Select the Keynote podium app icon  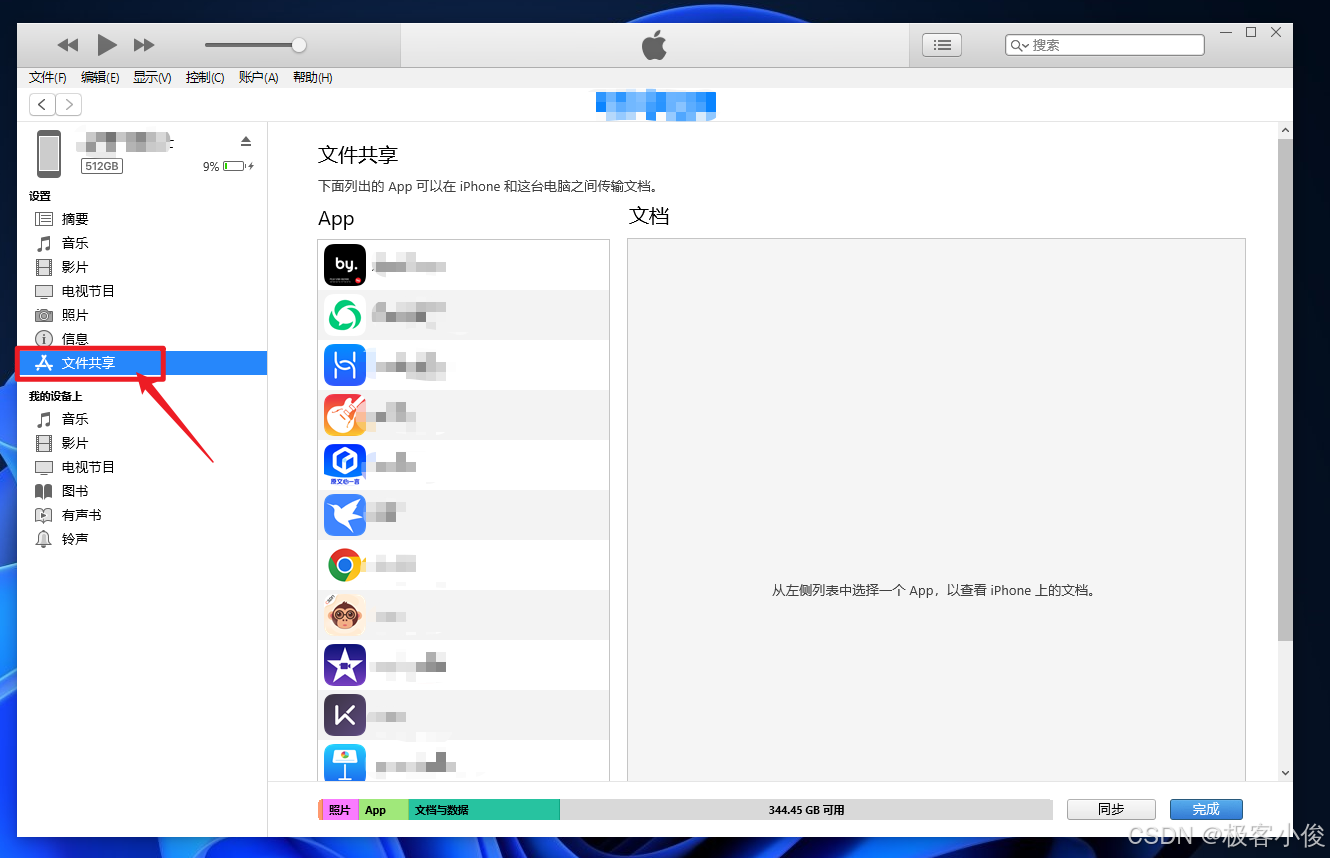345,763
